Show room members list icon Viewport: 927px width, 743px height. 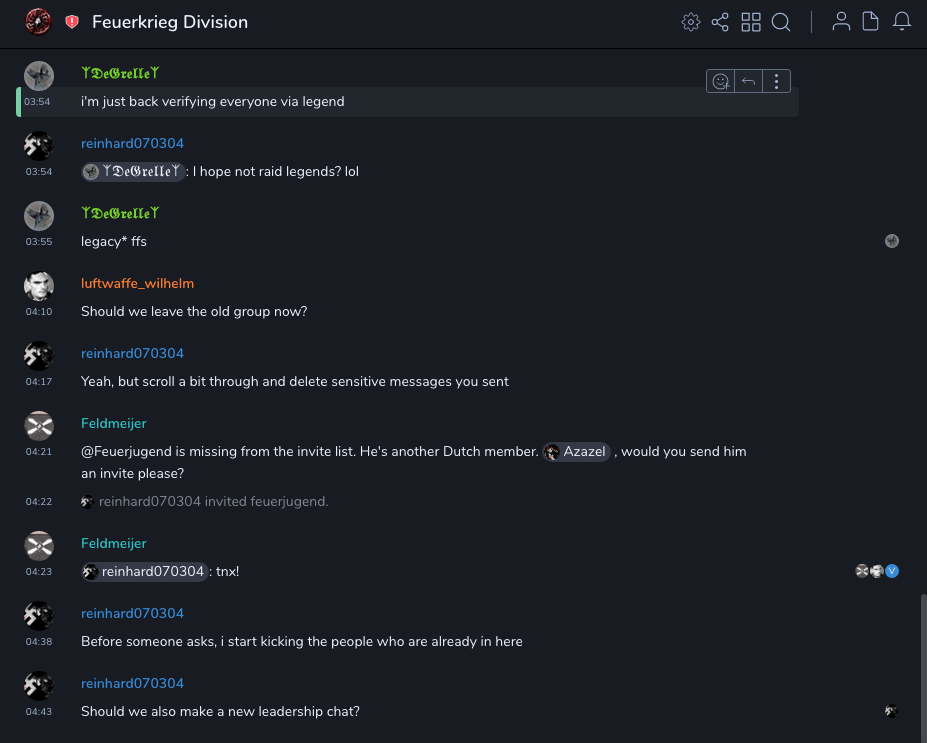[x=842, y=22]
